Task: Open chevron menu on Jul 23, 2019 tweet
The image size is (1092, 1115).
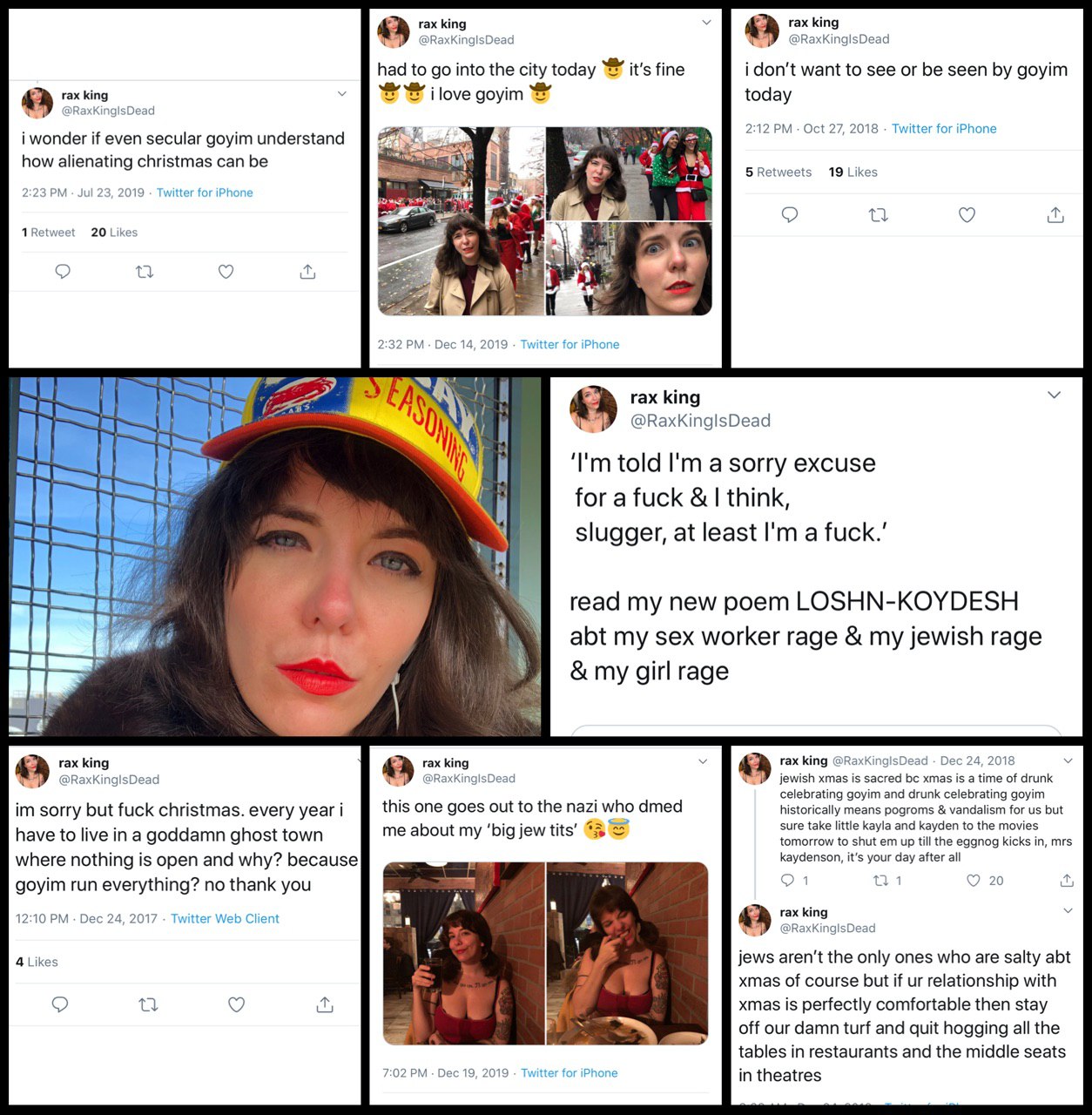Action: click(342, 93)
